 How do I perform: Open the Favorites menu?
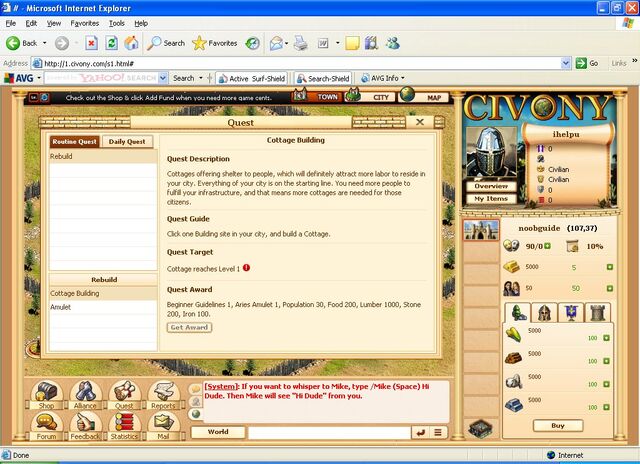point(84,23)
